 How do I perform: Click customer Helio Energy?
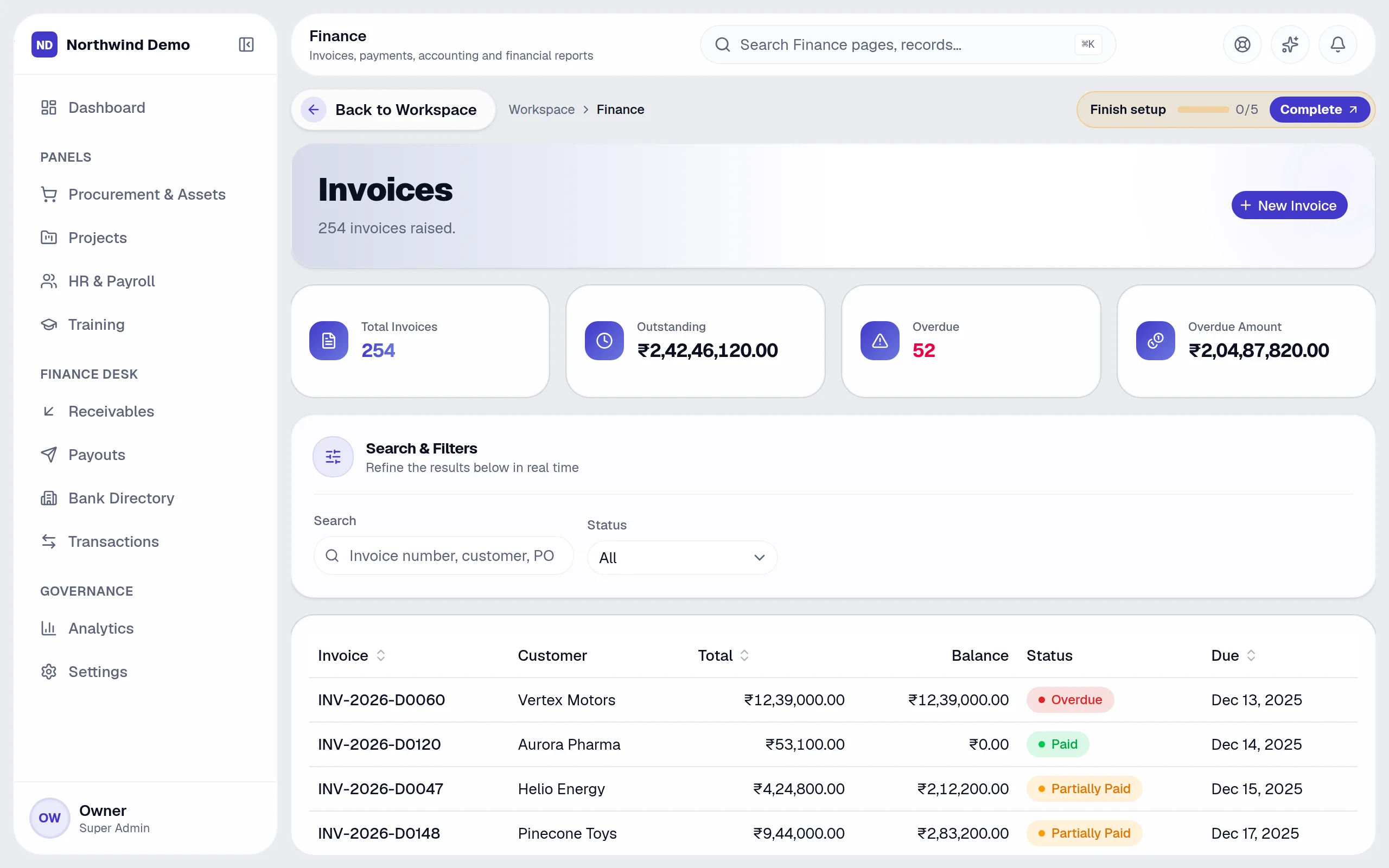[561, 789]
